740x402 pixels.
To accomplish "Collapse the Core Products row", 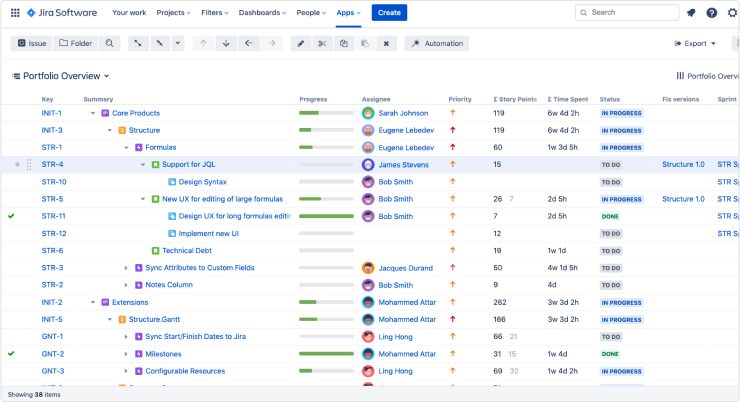I will click(93, 113).
